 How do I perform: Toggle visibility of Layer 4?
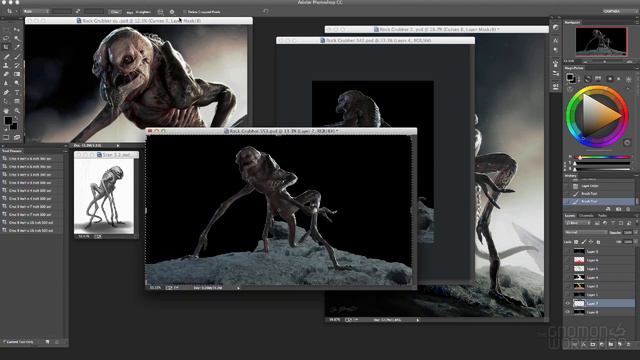coord(568,278)
